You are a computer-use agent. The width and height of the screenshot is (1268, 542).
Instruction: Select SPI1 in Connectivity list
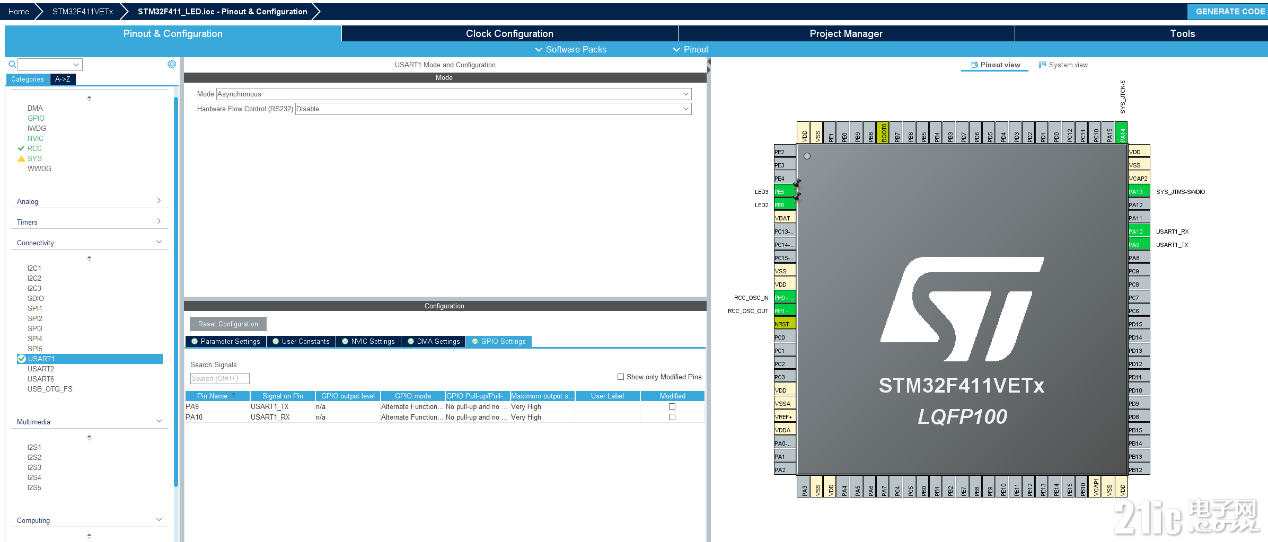pyautogui.click(x=35, y=308)
